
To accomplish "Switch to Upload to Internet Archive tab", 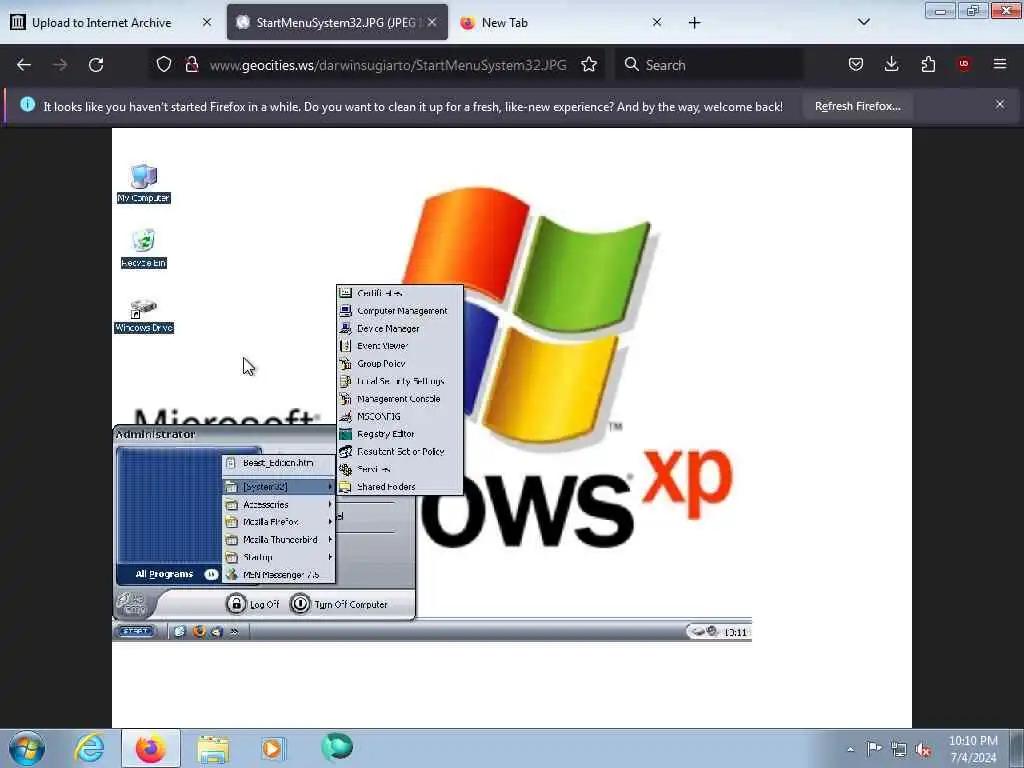I will 111,22.
